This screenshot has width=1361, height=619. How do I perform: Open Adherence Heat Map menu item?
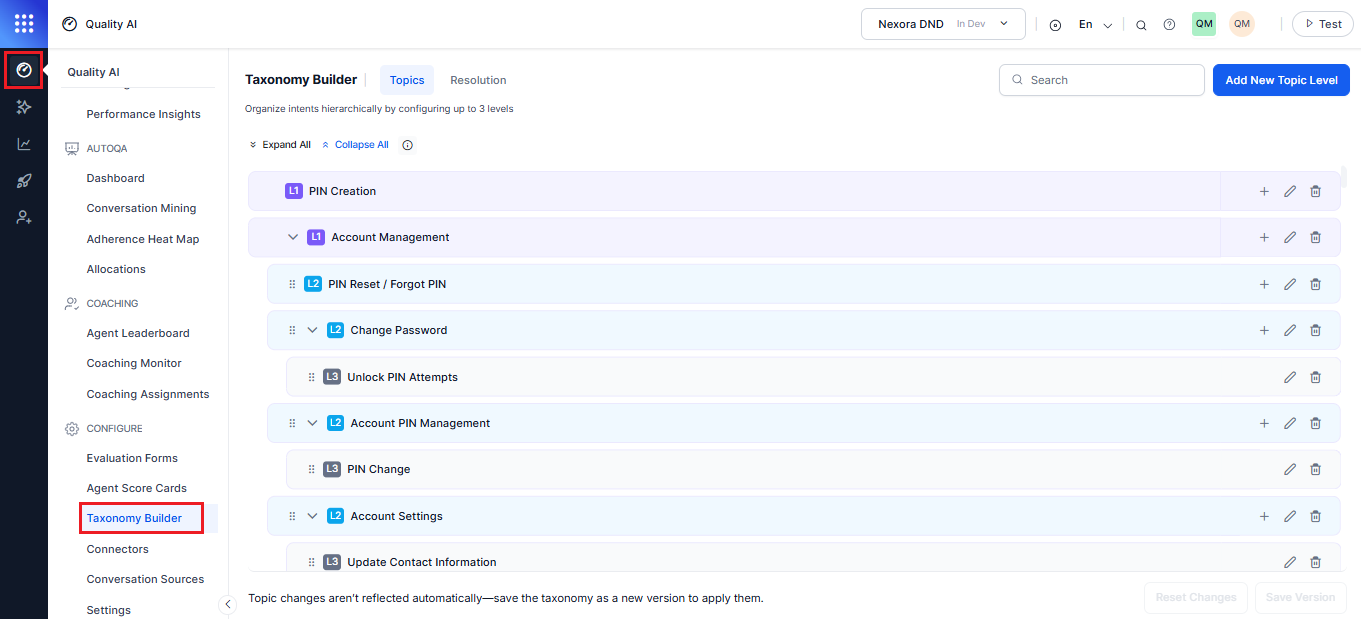point(142,239)
